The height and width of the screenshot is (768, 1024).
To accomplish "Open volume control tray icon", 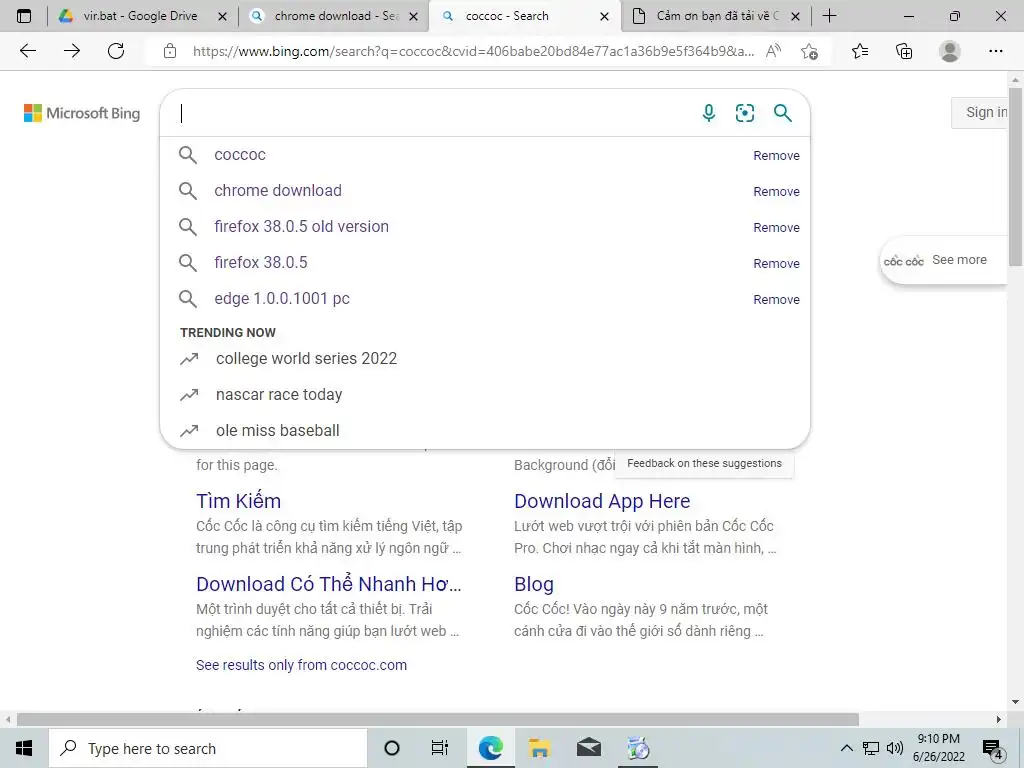I will coord(895,748).
